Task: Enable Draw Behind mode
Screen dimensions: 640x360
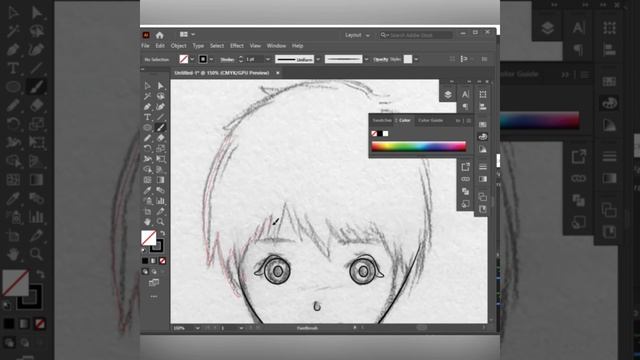Action: point(154,271)
